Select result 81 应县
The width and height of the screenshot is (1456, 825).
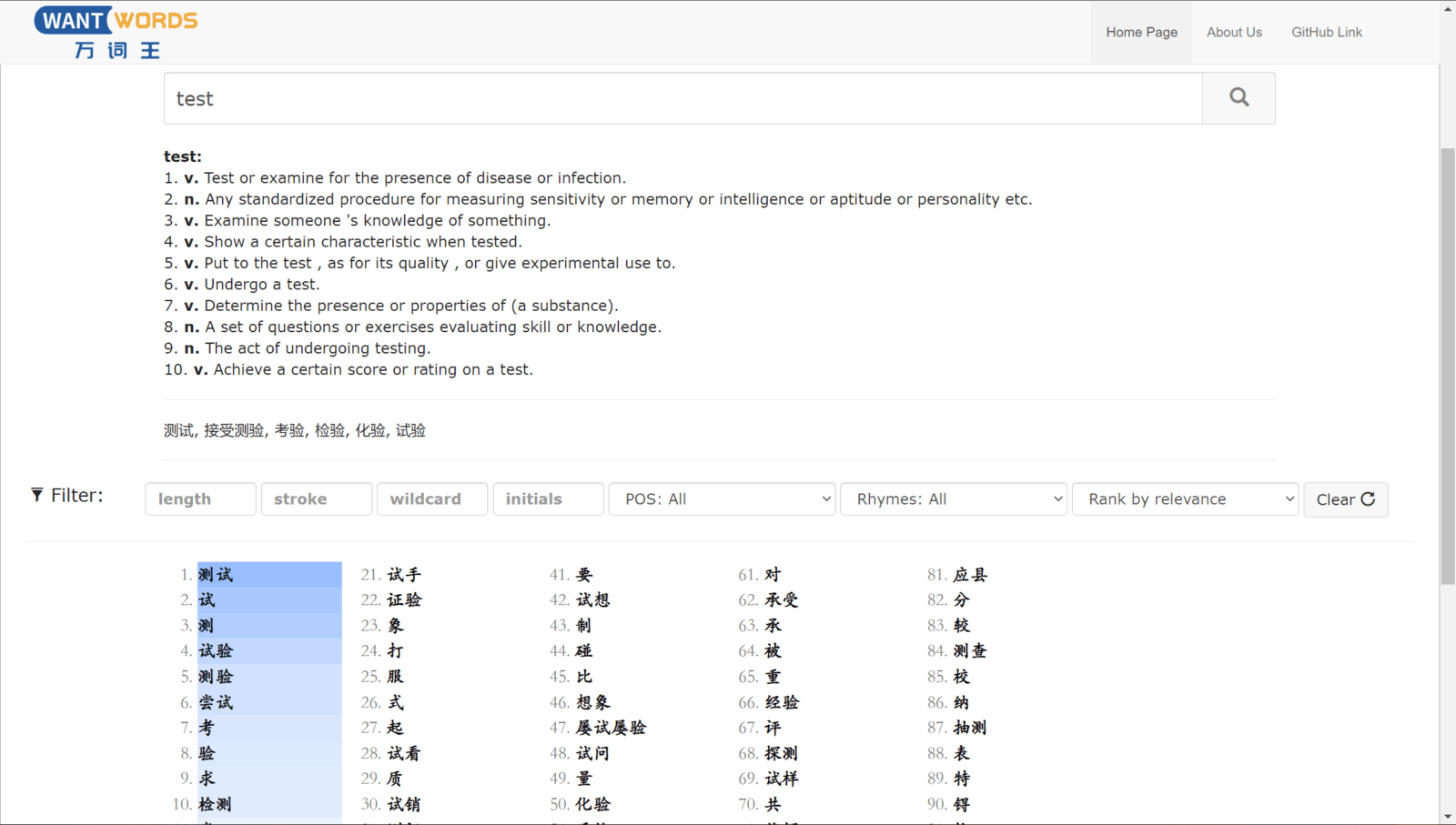coord(970,575)
